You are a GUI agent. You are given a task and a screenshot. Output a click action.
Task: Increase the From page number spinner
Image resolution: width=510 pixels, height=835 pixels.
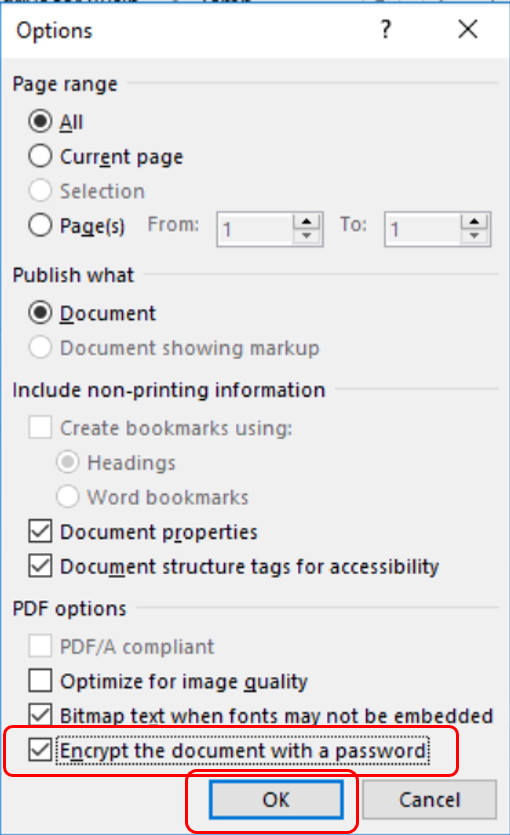coord(307,221)
